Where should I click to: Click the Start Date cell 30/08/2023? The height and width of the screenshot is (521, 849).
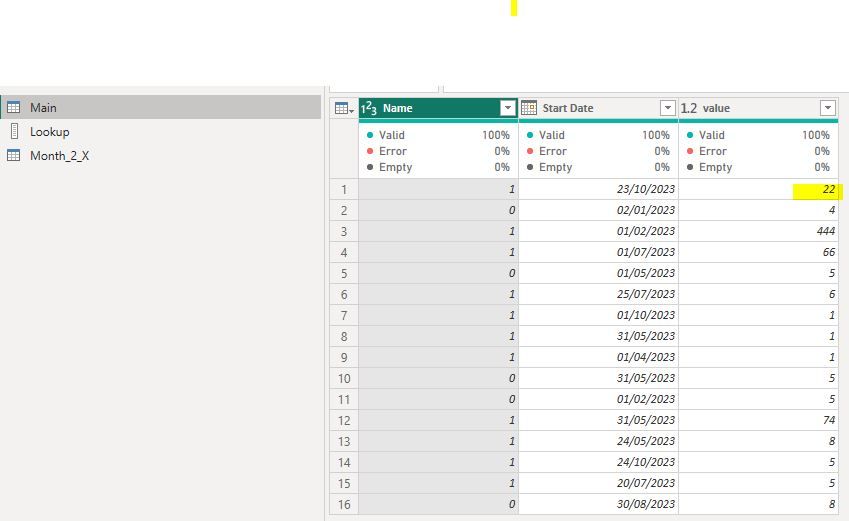pos(598,504)
